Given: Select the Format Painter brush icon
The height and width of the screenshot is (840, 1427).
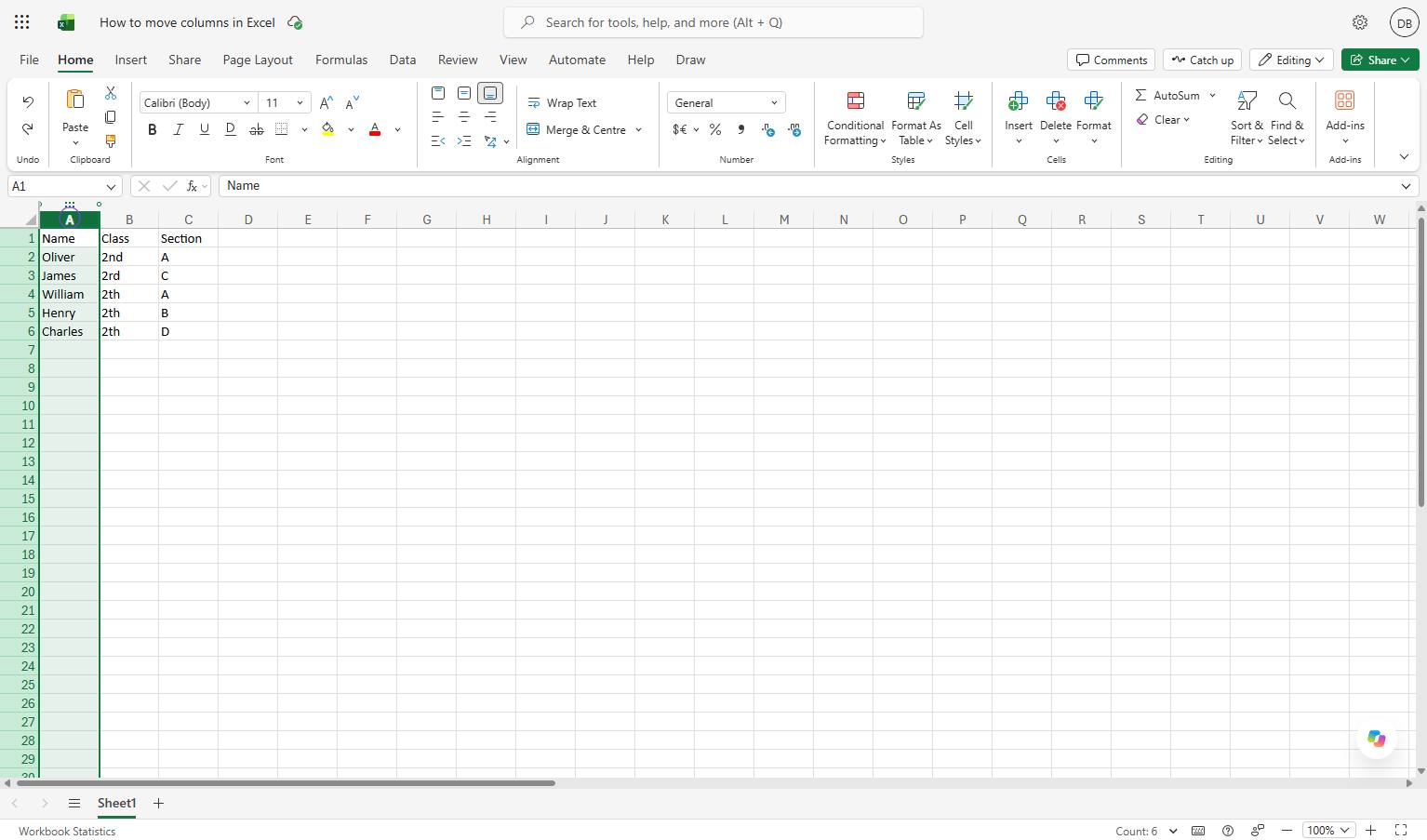Looking at the screenshot, I should coord(111,141).
